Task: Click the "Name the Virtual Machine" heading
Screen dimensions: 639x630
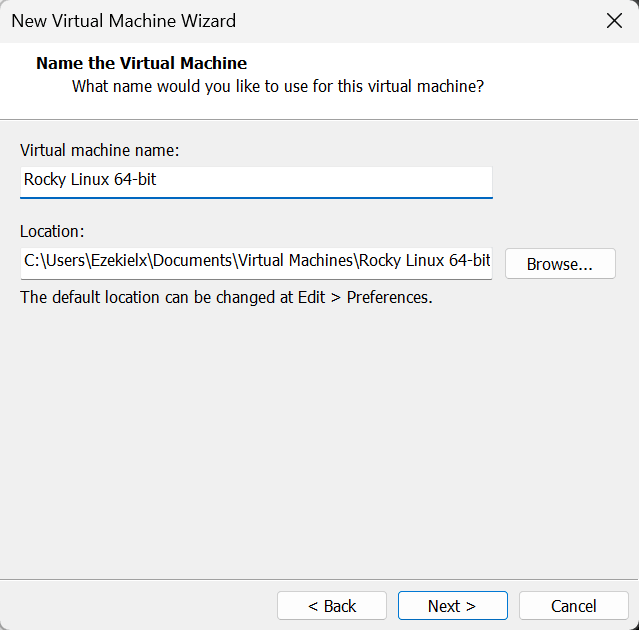Action: click(x=141, y=63)
